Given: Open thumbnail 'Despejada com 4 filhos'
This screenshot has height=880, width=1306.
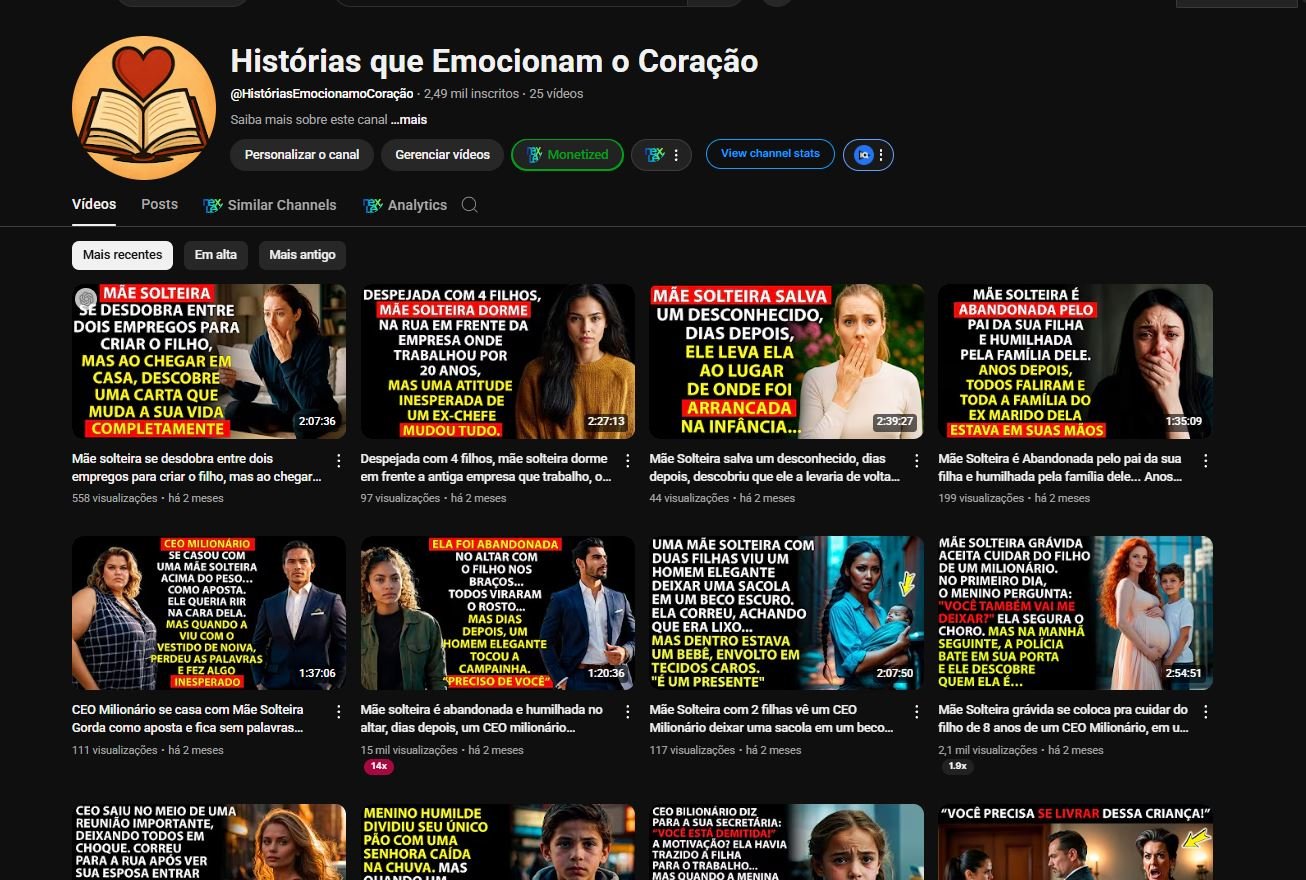Looking at the screenshot, I should tap(498, 361).
